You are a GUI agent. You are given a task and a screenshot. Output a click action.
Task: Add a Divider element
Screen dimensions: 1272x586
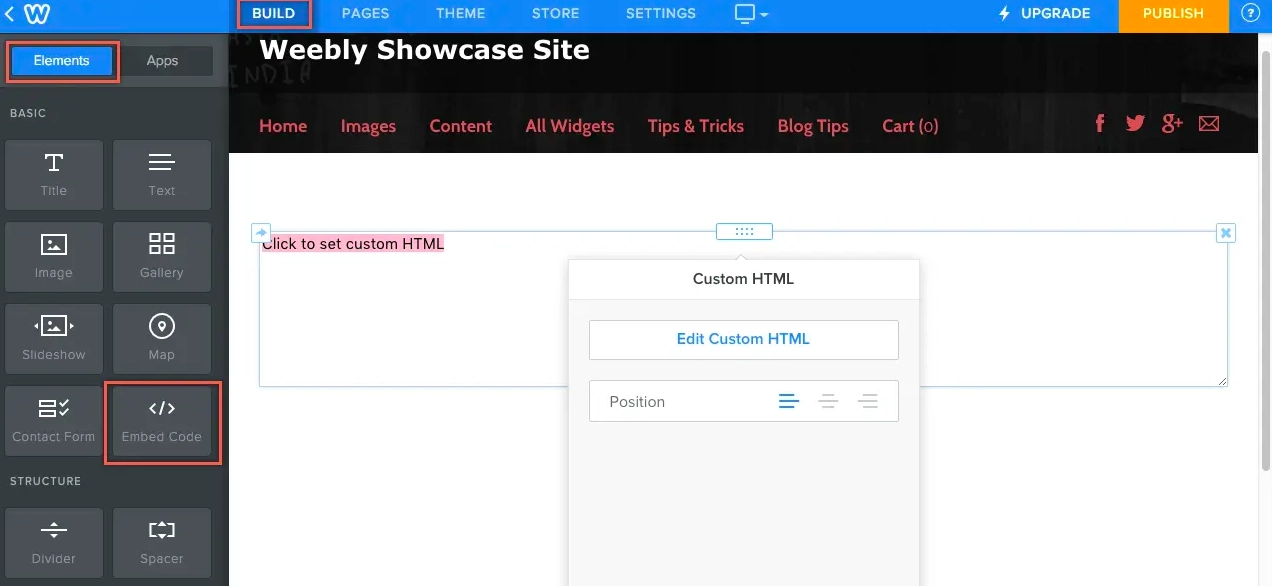click(x=54, y=543)
